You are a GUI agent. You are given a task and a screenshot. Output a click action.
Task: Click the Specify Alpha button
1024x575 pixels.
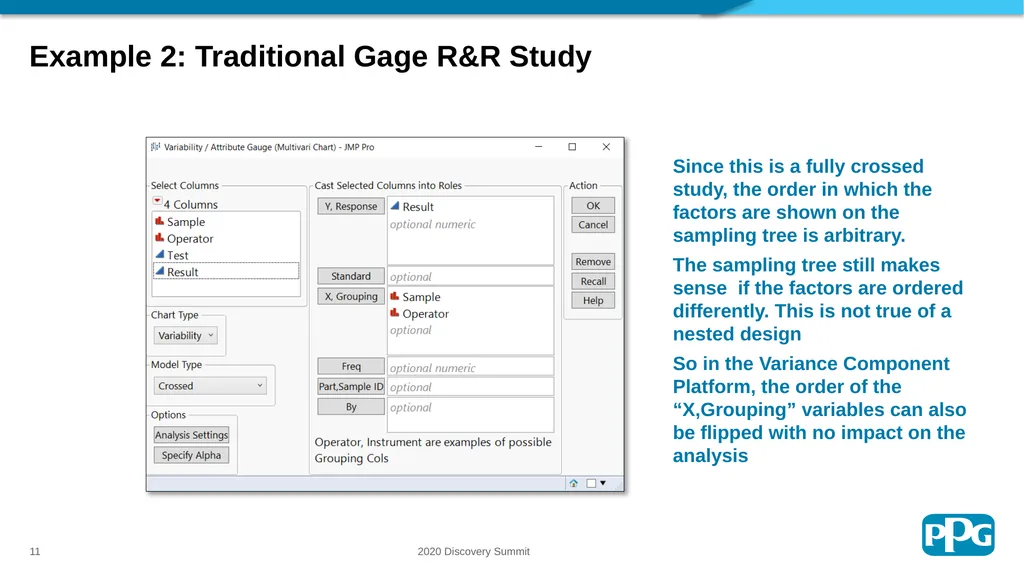pos(191,455)
